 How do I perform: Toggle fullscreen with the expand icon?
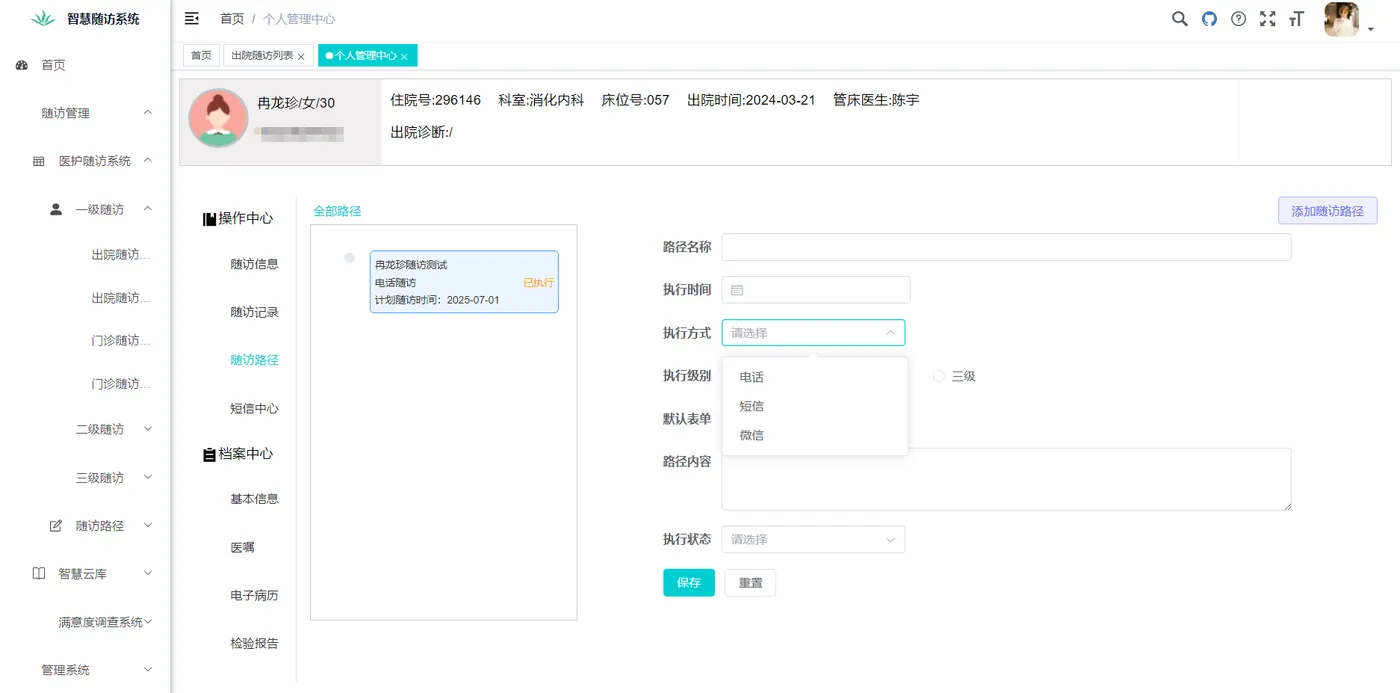(1267, 18)
